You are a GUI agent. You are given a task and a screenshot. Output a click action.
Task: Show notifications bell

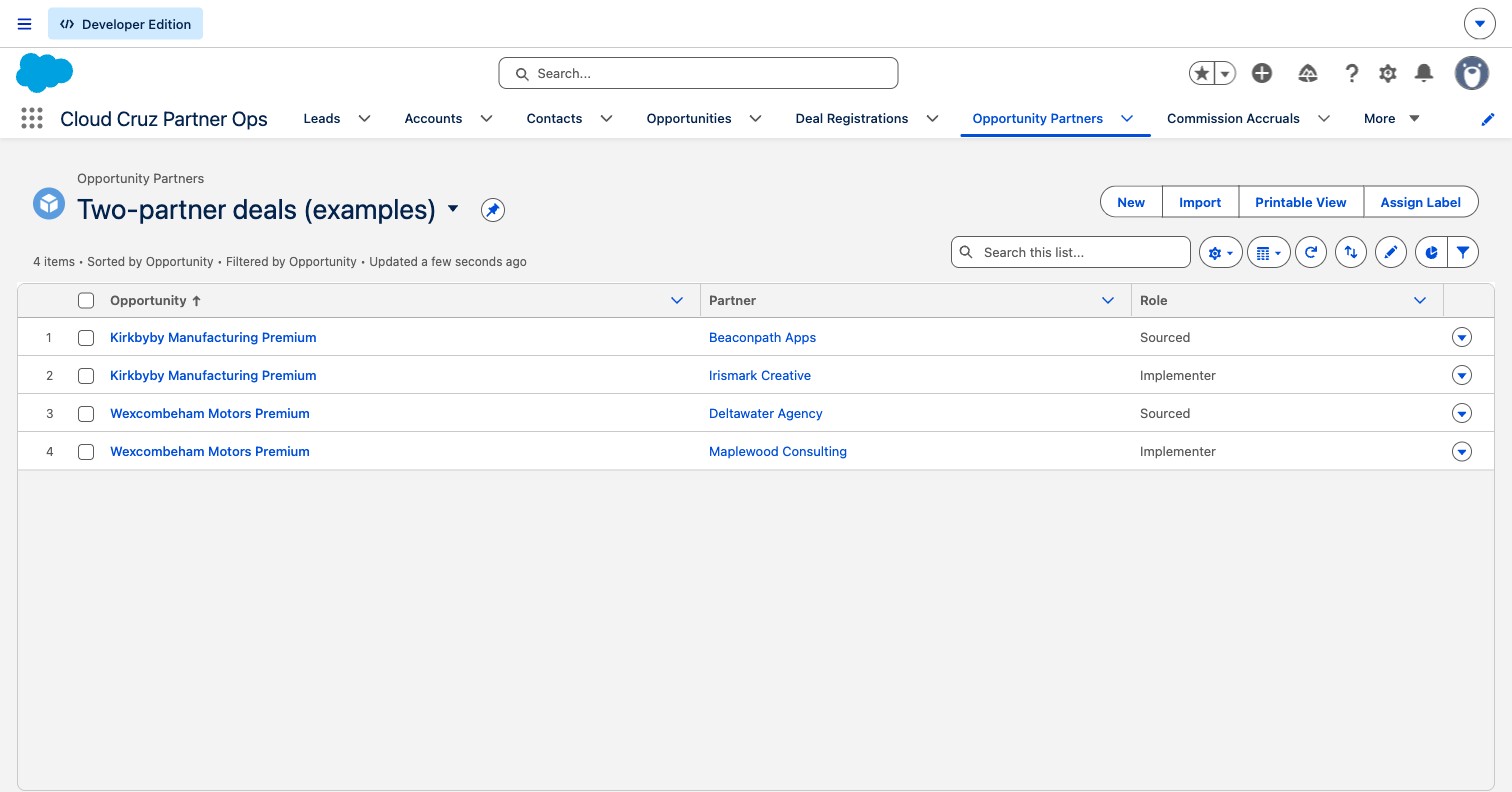[x=1424, y=73]
